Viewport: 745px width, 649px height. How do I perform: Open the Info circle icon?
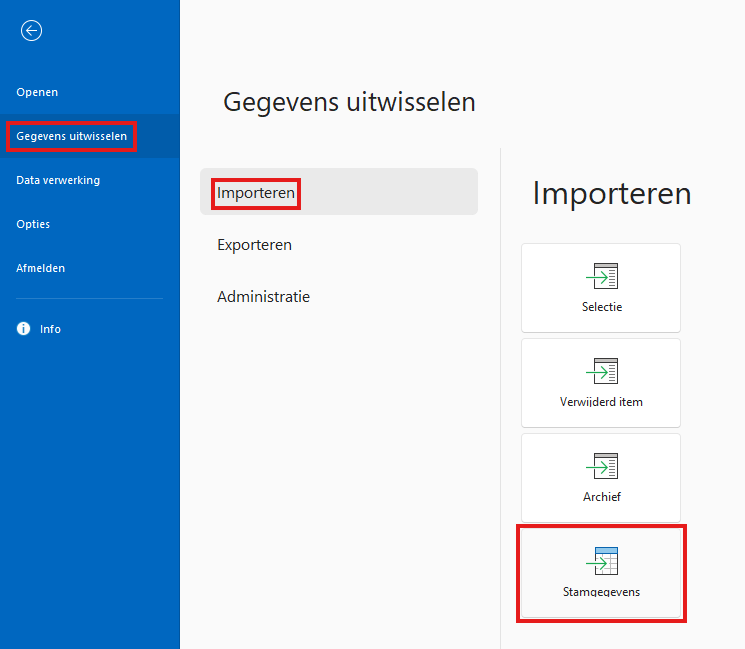23,329
